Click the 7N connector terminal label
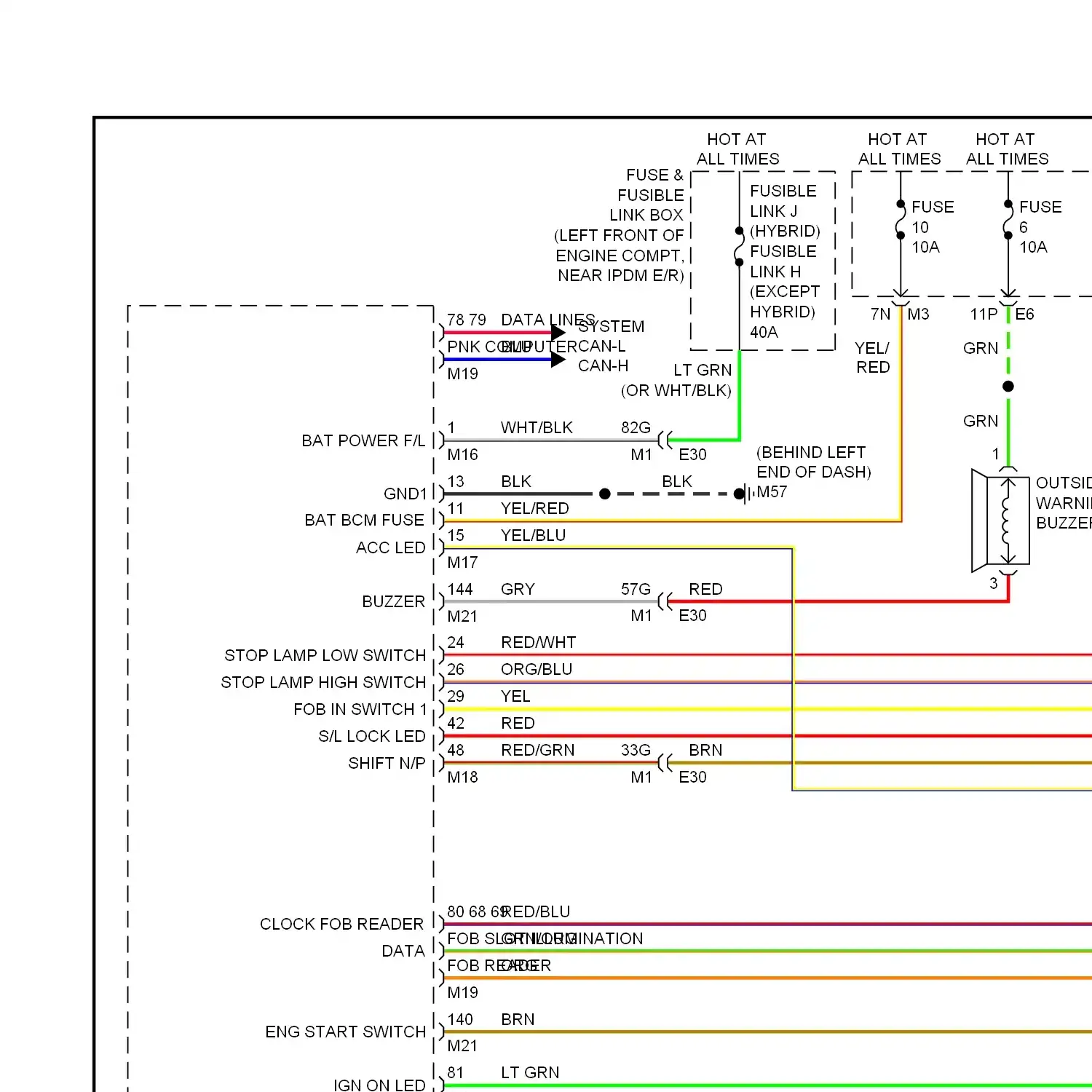Image resolution: width=1092 pixels, height=1092 pixels. [880, 314]
